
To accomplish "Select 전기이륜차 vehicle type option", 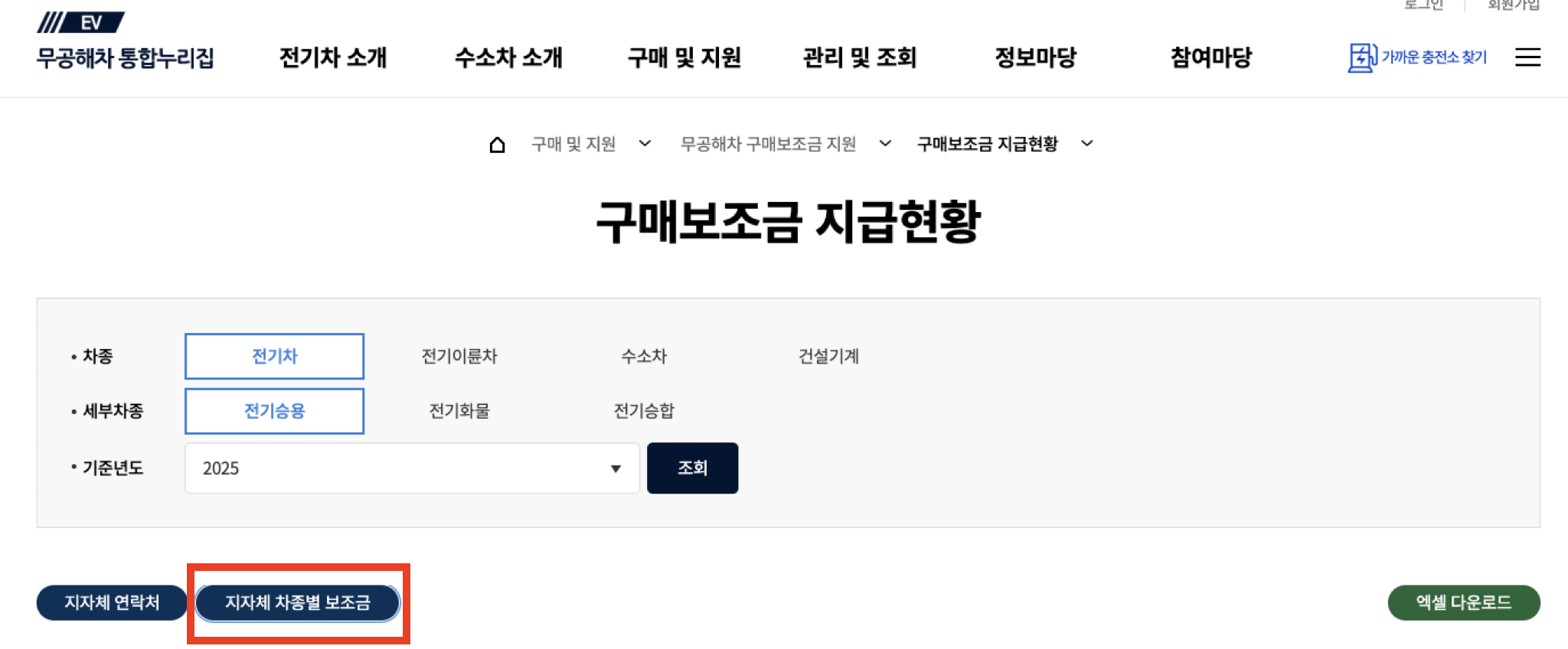I will coord(459,356).
